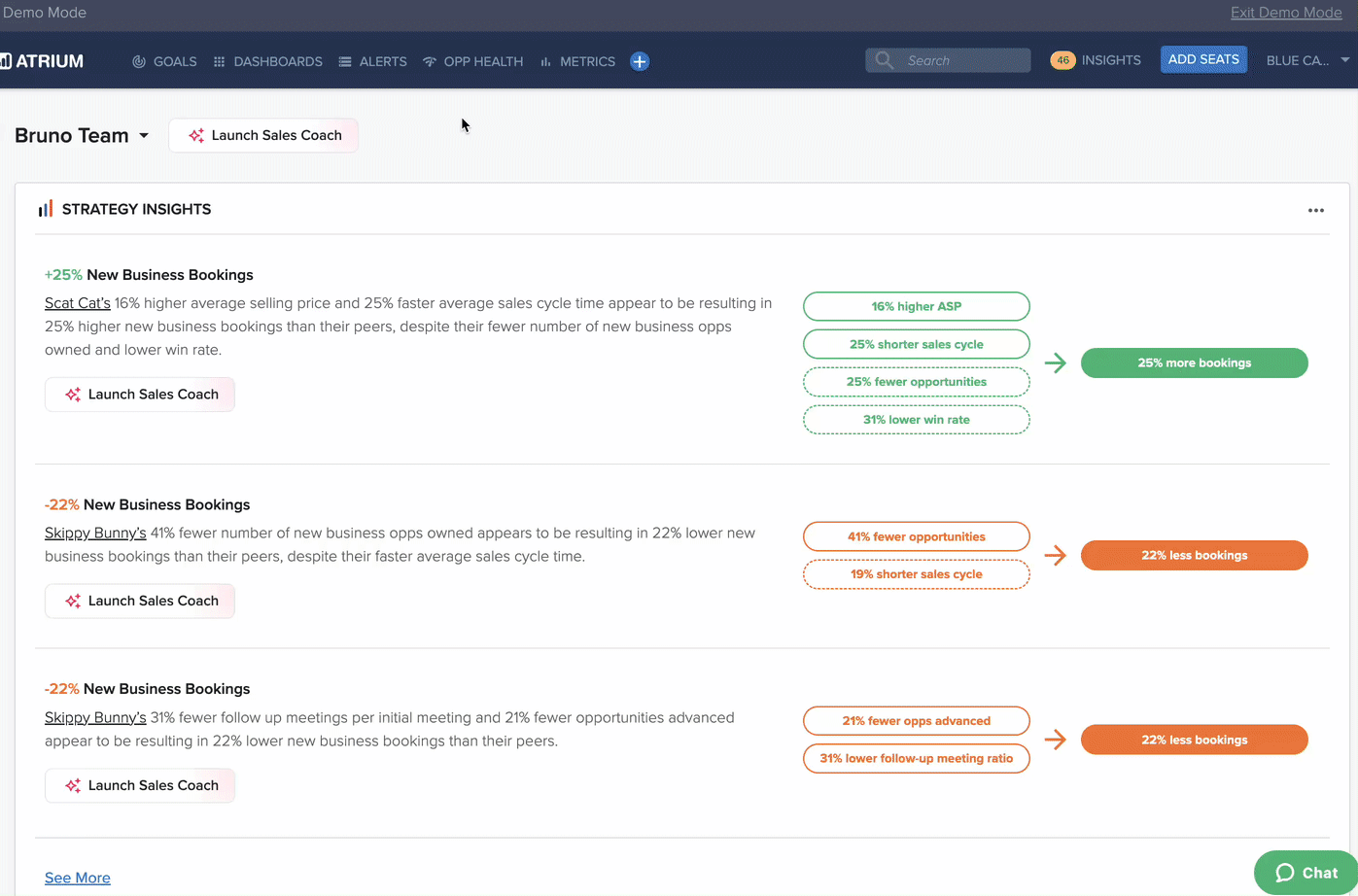Click the 19% shorter sales cycle pill
Screen dimensions: 1358x896
pyautogui.click(x=917, y=574)
